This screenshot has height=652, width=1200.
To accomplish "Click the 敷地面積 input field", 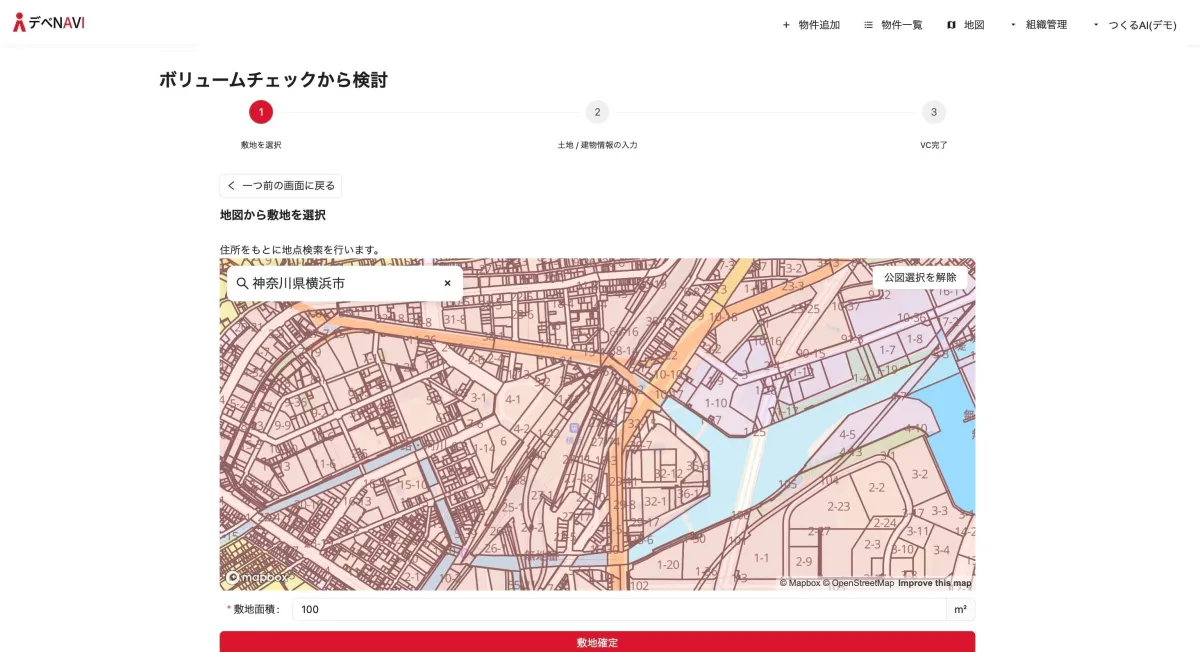I will click(x=618, y=609).
